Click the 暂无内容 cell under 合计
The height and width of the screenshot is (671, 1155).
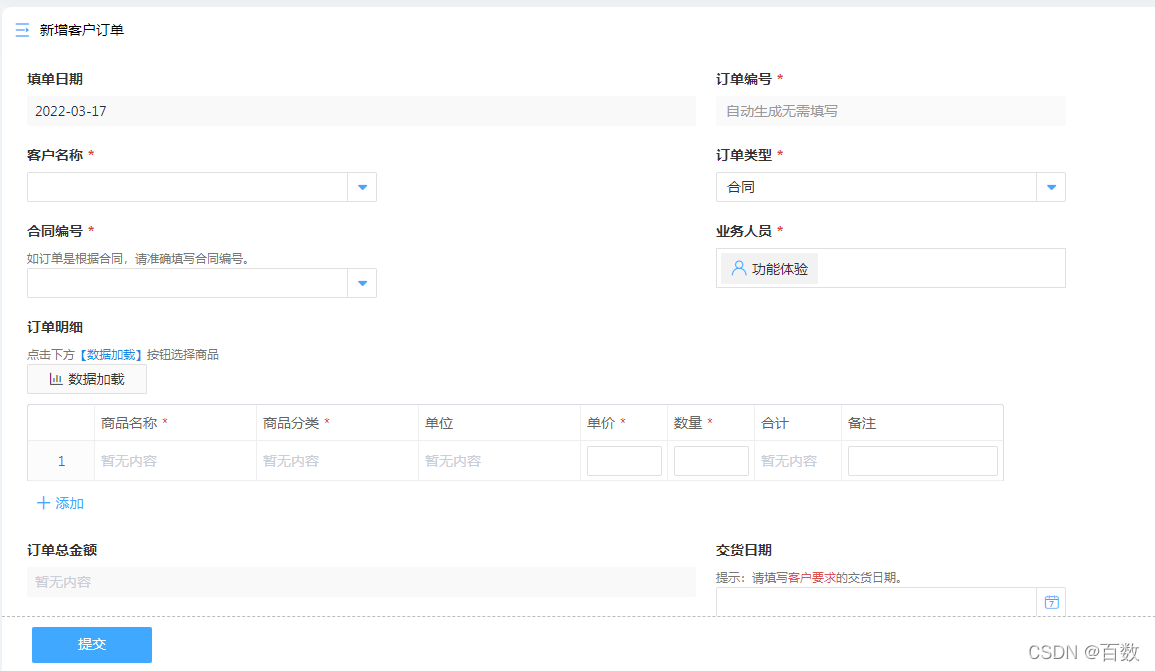[798, 461]
